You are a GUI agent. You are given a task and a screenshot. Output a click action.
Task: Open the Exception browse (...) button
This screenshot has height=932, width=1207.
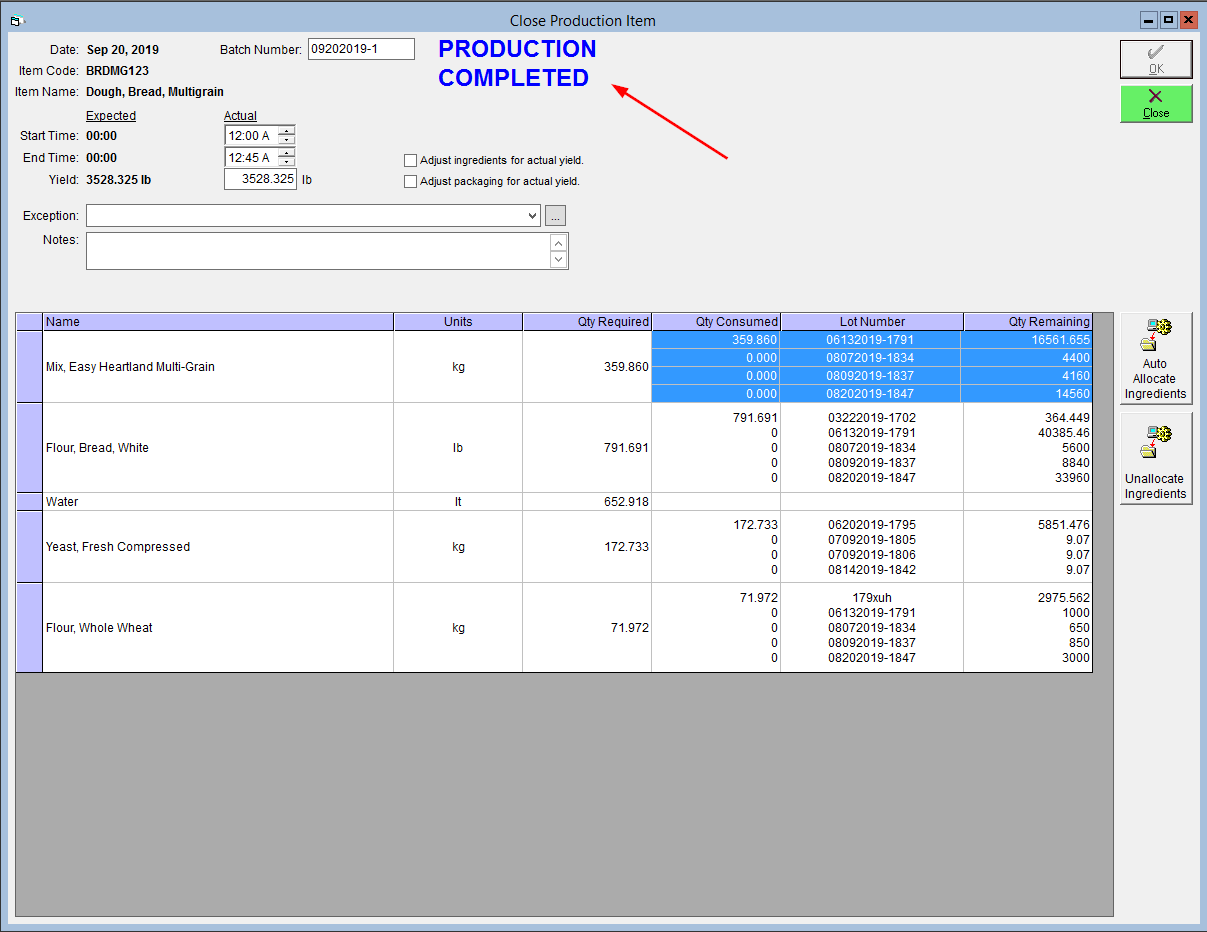[x=556, y=215]
